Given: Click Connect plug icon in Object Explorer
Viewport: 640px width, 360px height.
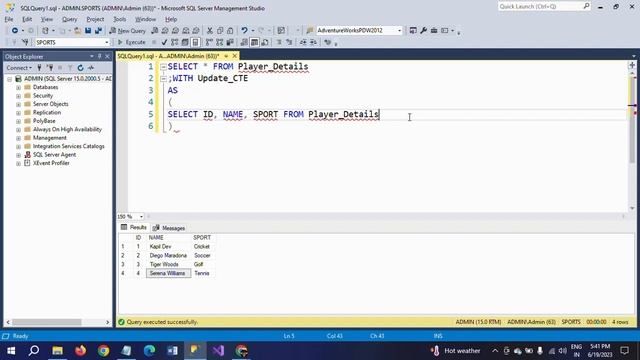Looking at the screenshot, I should pyautogui.click(x=39, y=68).
